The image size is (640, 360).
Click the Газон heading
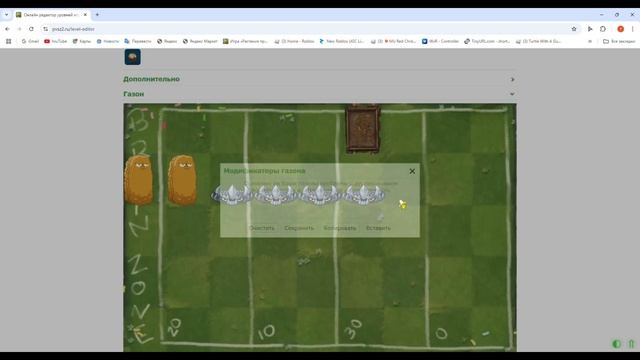[133, 94]
